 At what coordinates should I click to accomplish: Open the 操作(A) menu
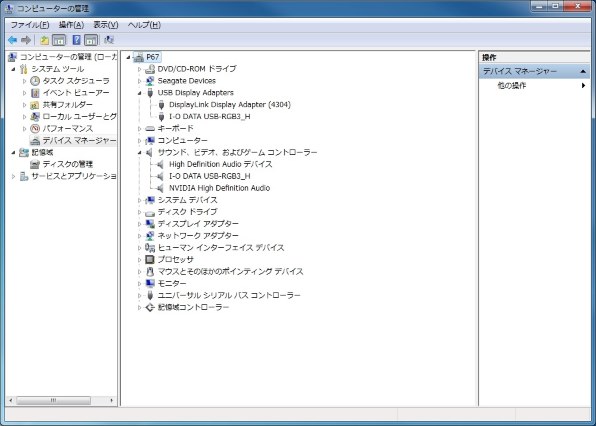tap(71, 25)
